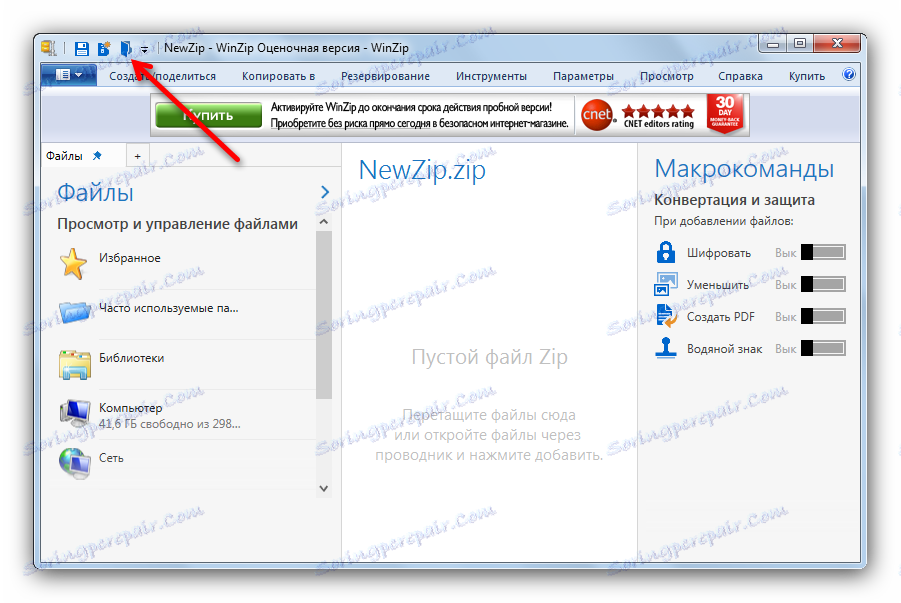Click the Избранное star icon
The height and width of the screenshot is (603, 901).
pyautogui.click(x=74, y=264)
